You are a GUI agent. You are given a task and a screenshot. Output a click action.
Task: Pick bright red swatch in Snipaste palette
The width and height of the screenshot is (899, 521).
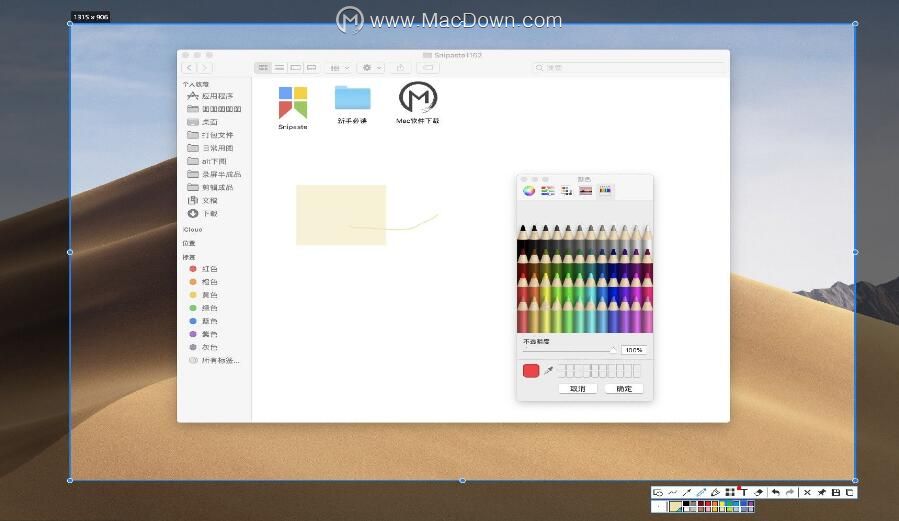click(708, 504)
